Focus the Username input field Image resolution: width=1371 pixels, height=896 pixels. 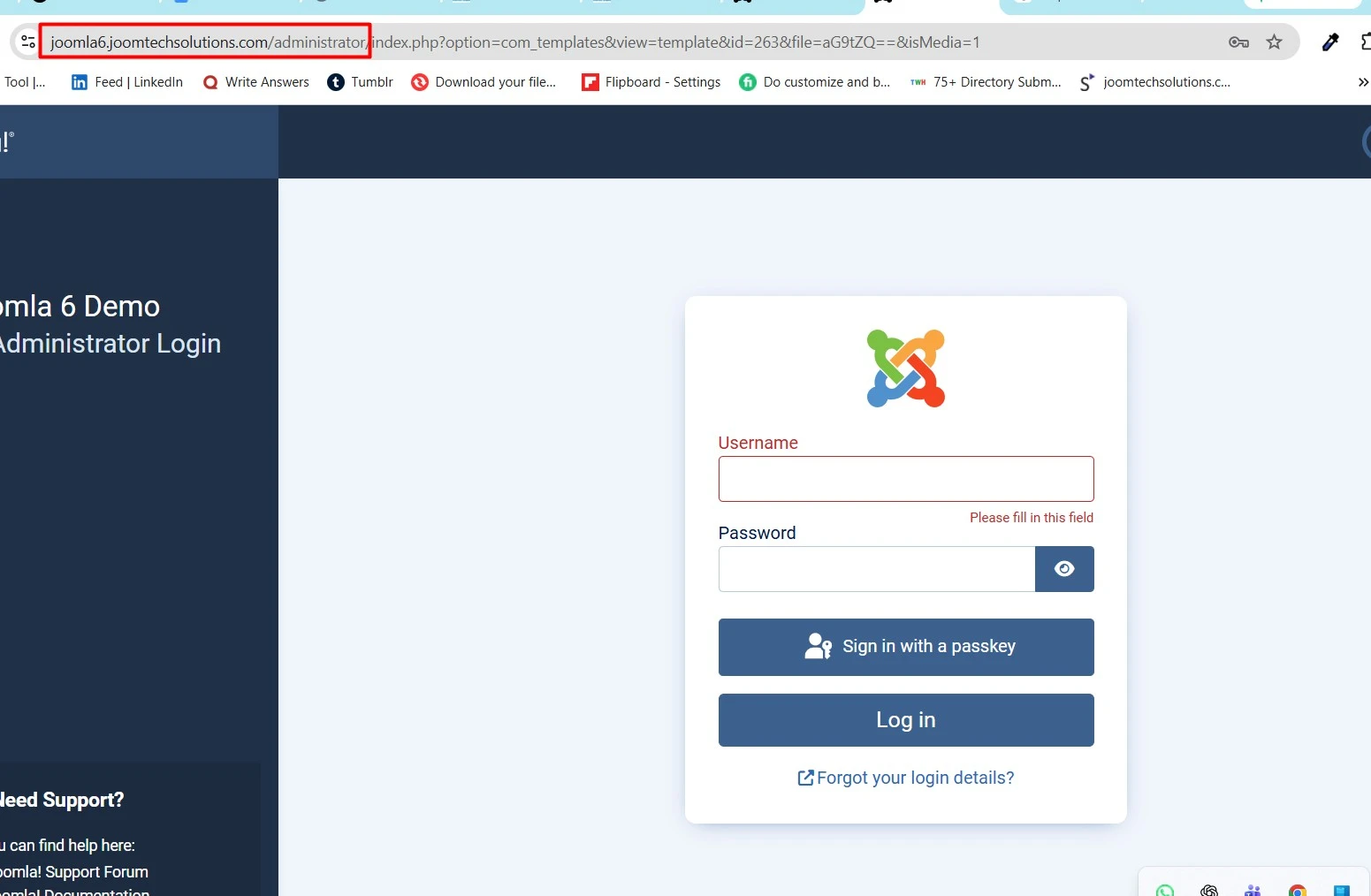pos(906,479)
